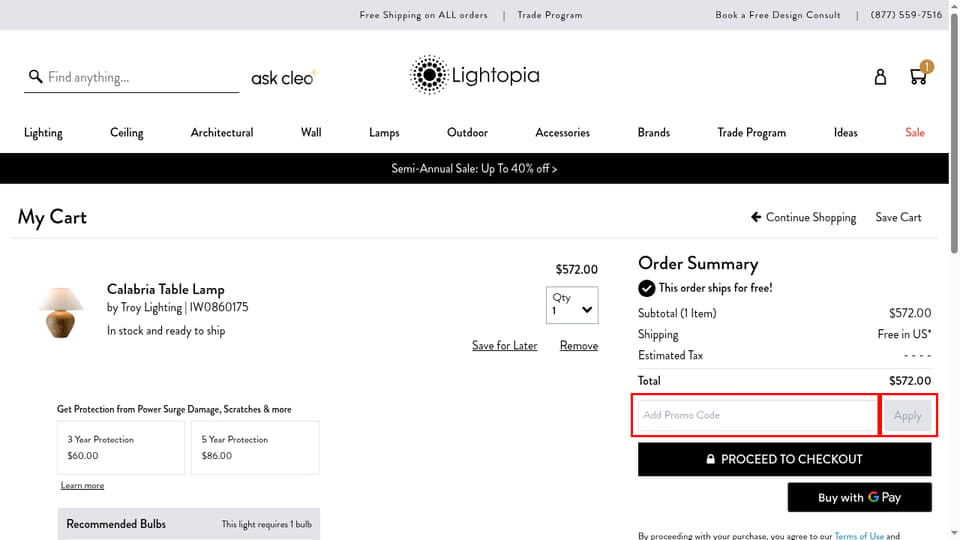This screenshot has width=960, height=540.
Task: Click Free Shipping on ALL orders link
Action: (x=424, y=15)
